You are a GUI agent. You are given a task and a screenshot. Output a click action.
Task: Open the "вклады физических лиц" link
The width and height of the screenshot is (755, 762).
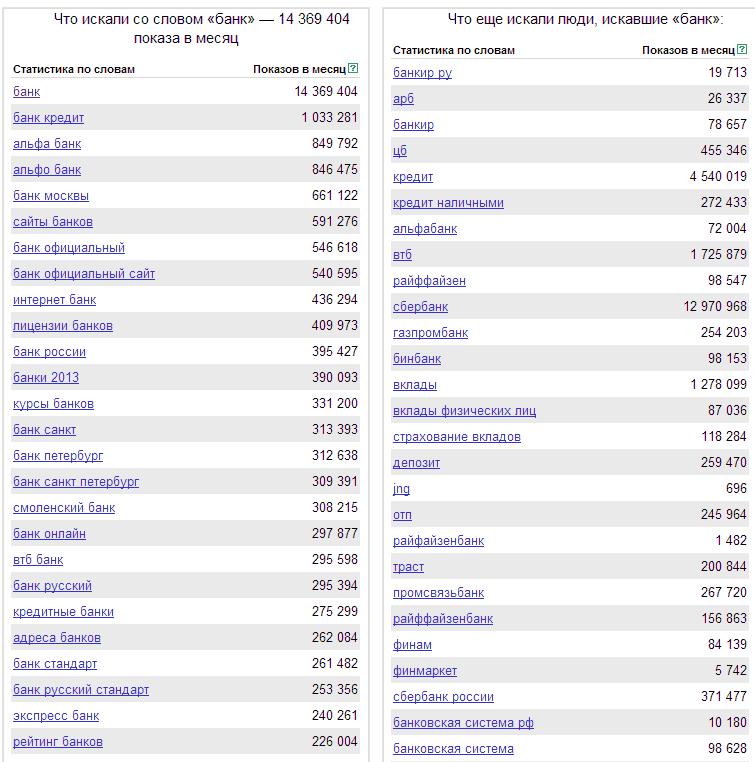click(464, 411)
